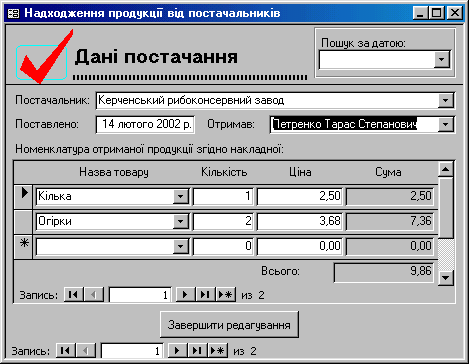Click the Кількість field for Кілька
Viewport: 469px width, 364px height.
pos(223,196)
